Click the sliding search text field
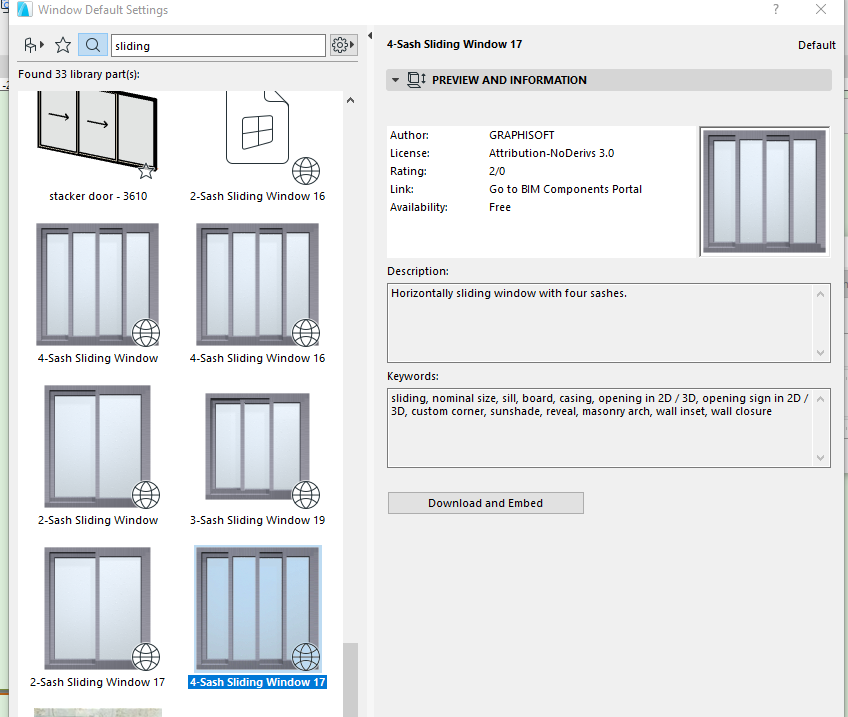Screen dimensions: 848x717 click(x=218, y=45)
